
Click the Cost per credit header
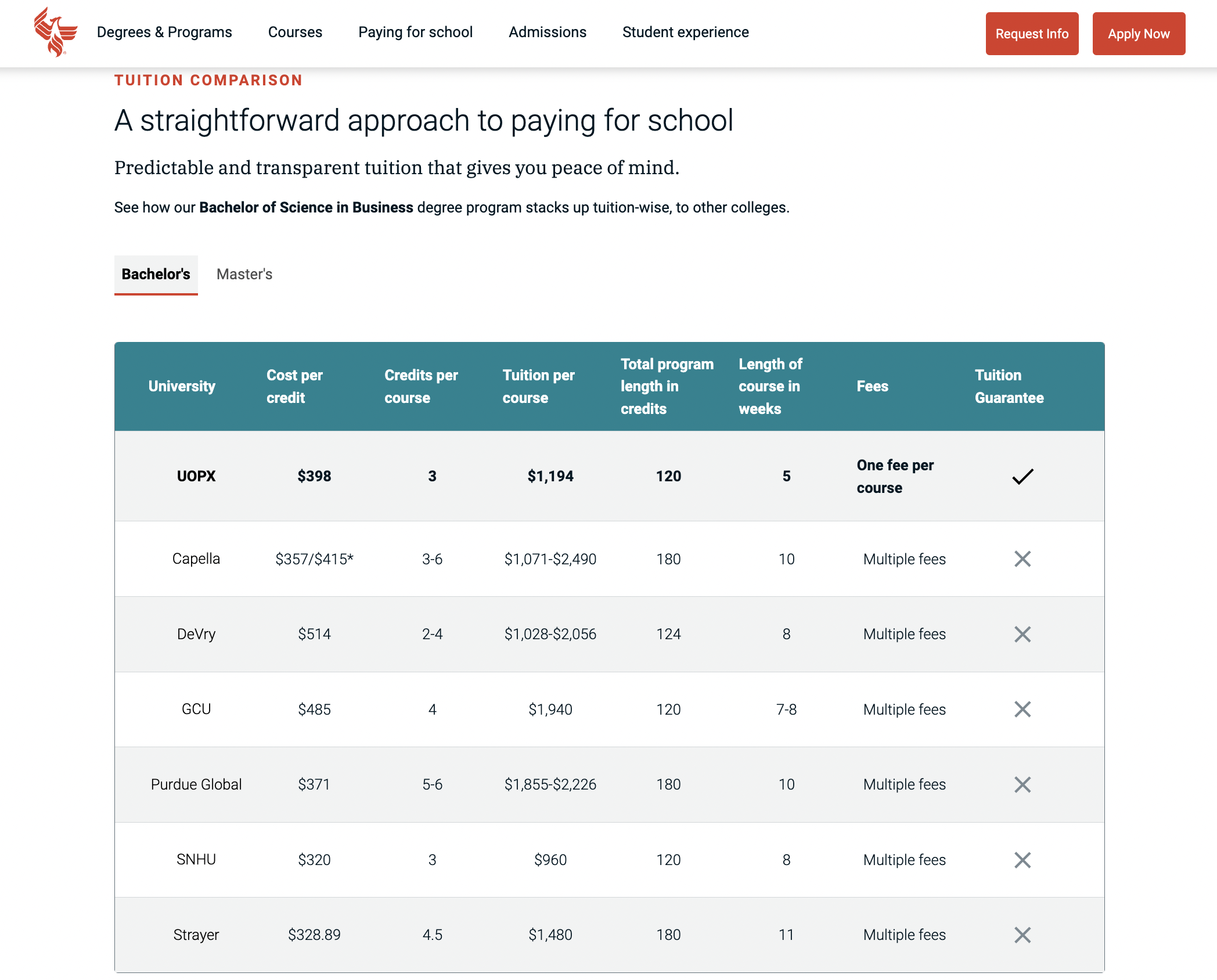tap(294, 386)
